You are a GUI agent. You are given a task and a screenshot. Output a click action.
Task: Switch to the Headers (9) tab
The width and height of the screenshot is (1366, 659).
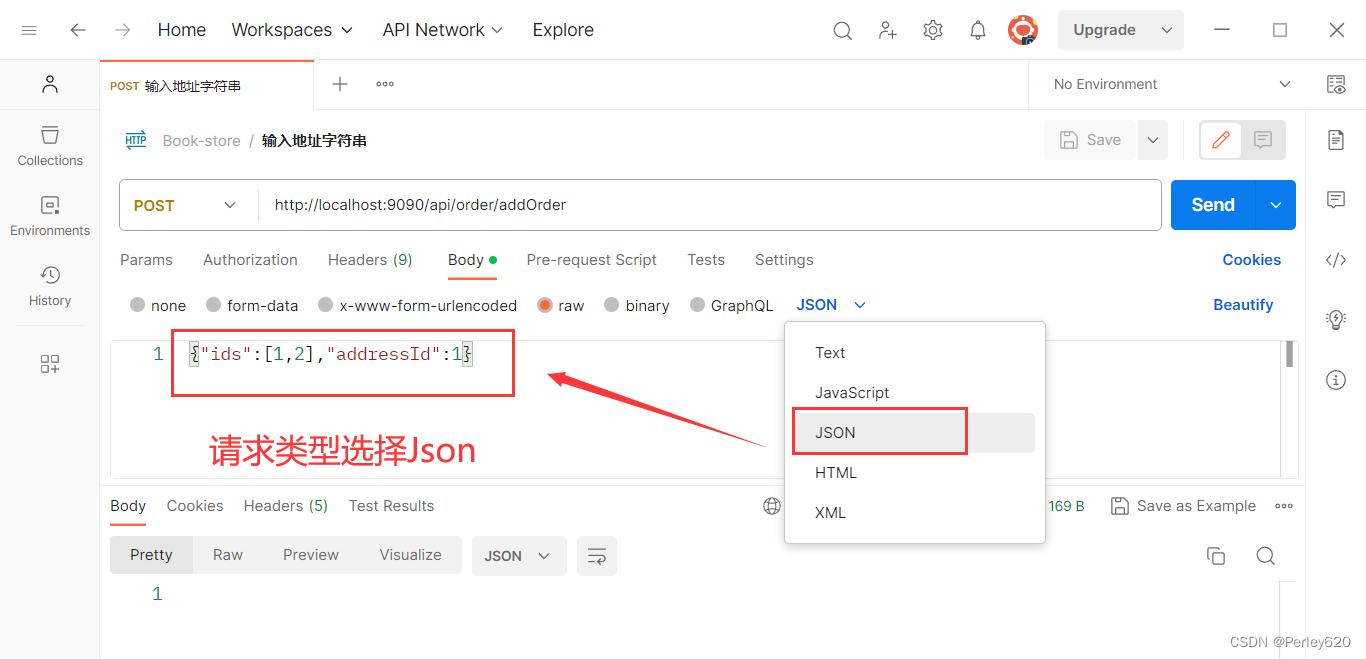(370, 260)
